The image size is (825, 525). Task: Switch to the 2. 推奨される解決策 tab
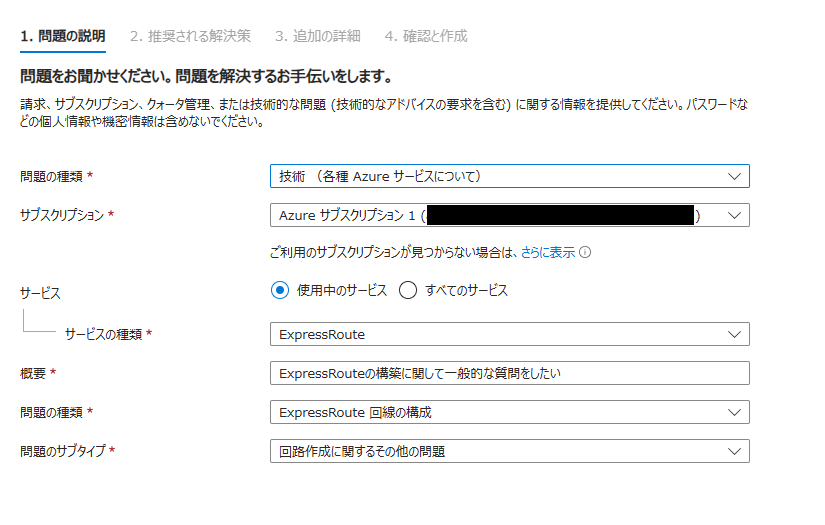pos(190,36)
